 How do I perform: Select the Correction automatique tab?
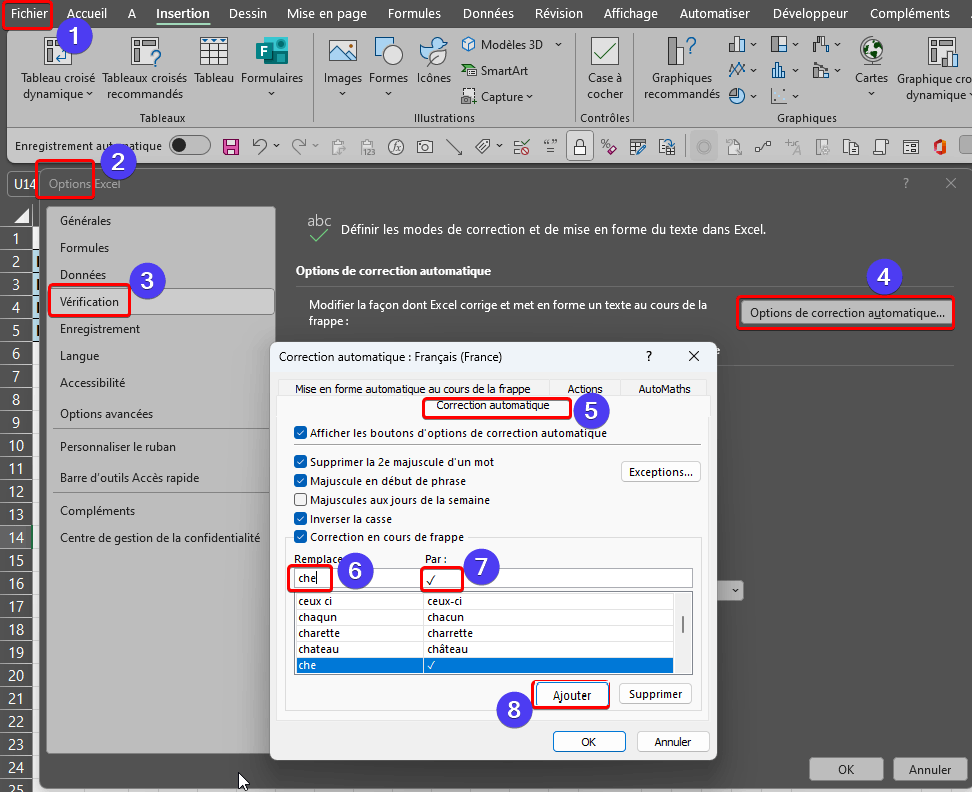(x=493, y=405)
